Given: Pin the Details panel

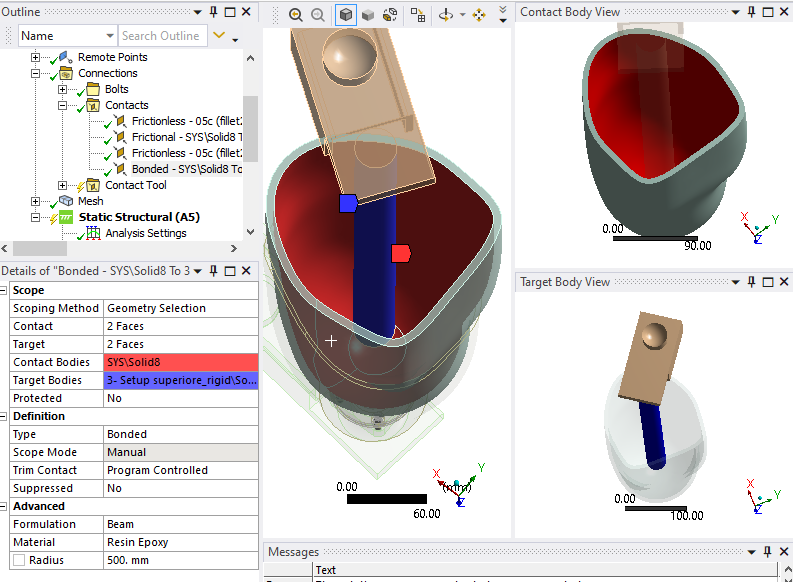Looking at the screenshot, I should (x=213, y=271).
